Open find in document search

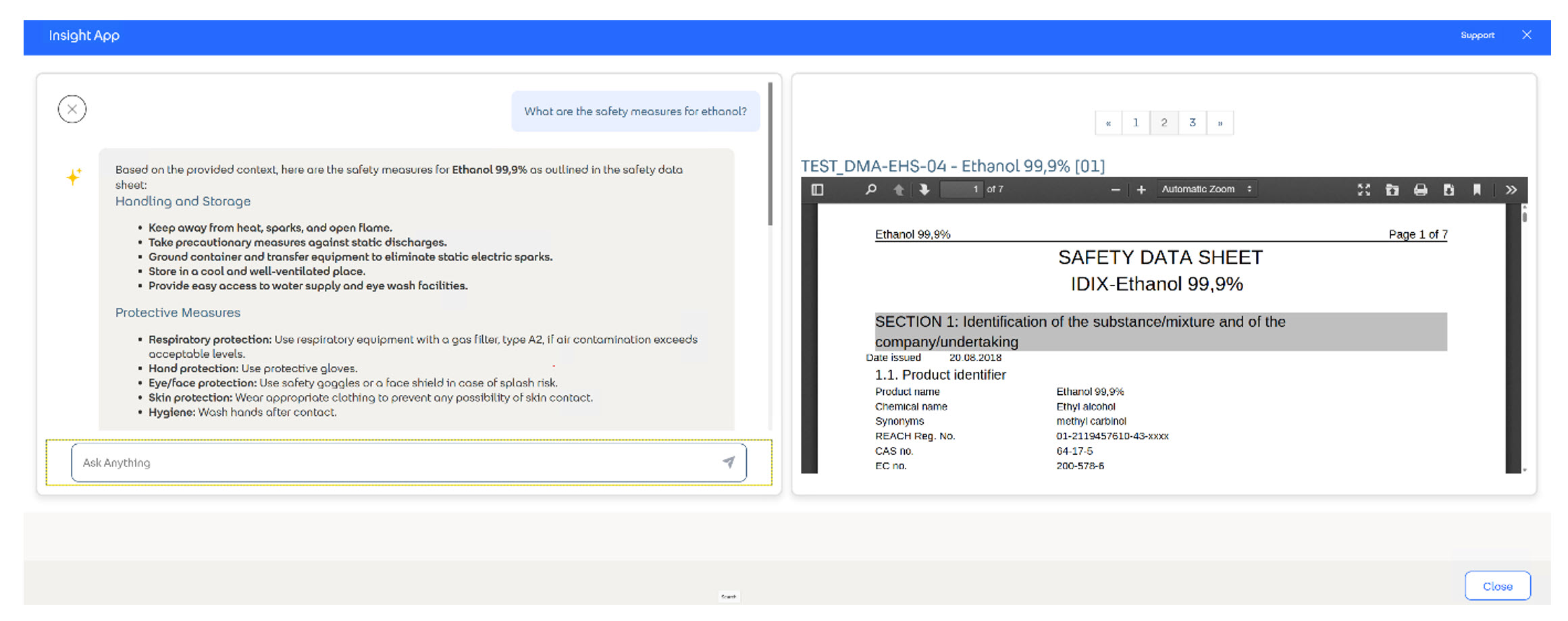(x=871, y=190)
